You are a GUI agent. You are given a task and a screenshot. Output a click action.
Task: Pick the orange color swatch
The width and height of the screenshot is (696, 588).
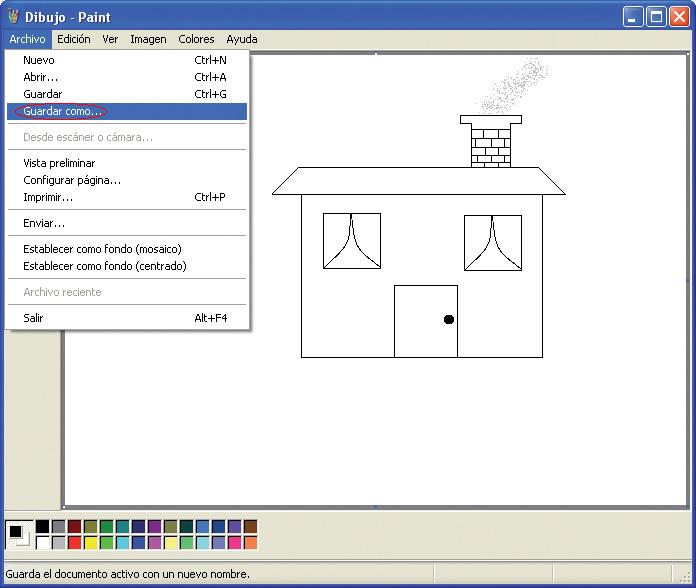point(250,543)
